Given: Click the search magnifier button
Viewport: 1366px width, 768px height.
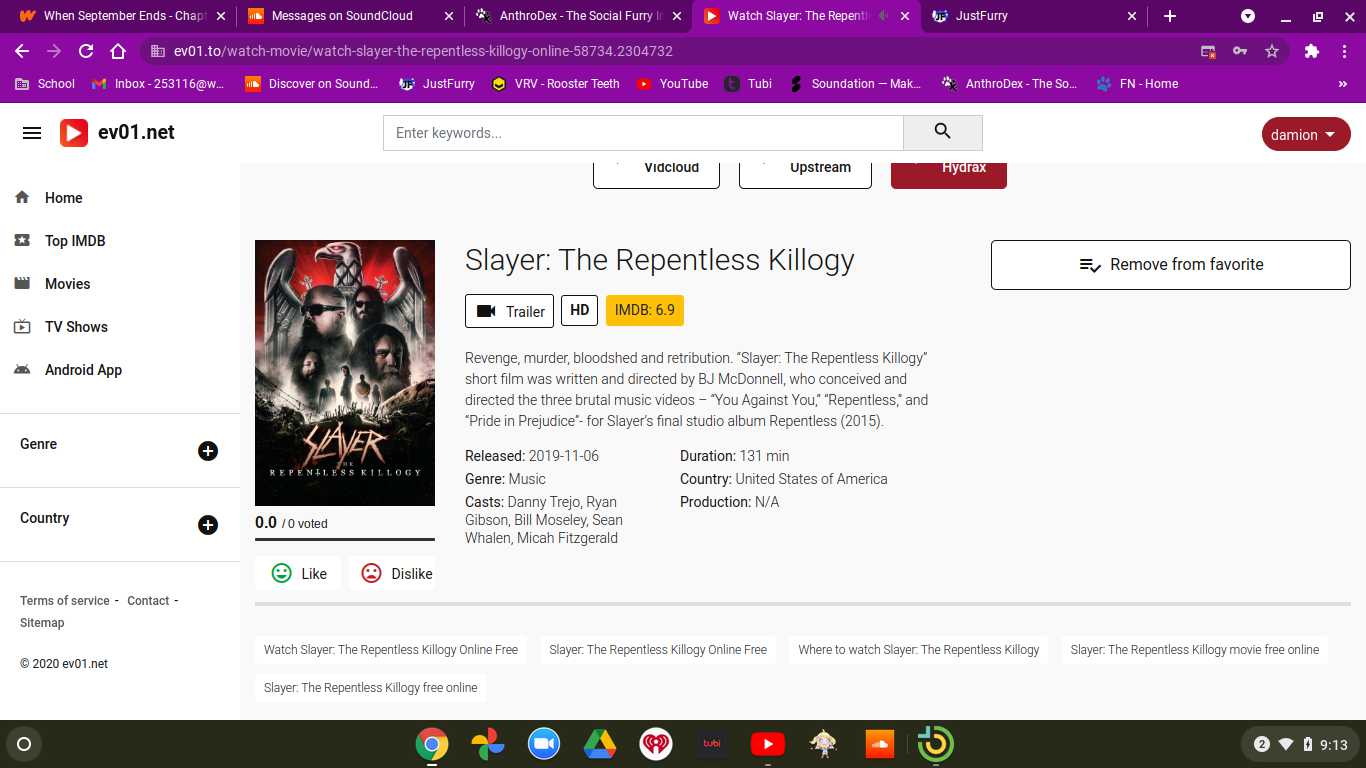Looking at the screenshot, I should pos(942,132).
